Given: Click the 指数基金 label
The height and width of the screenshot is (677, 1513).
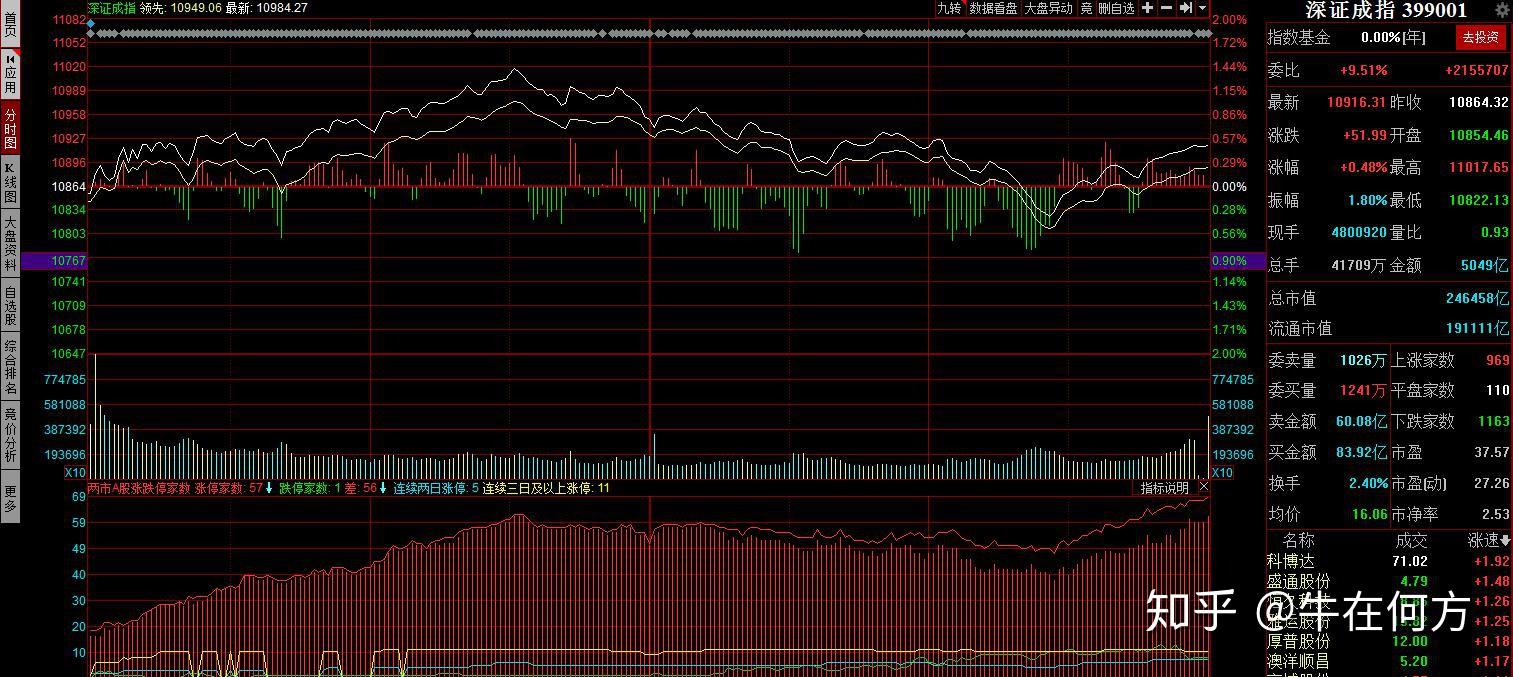Looking at the screenshot, I should point(1299,38).
